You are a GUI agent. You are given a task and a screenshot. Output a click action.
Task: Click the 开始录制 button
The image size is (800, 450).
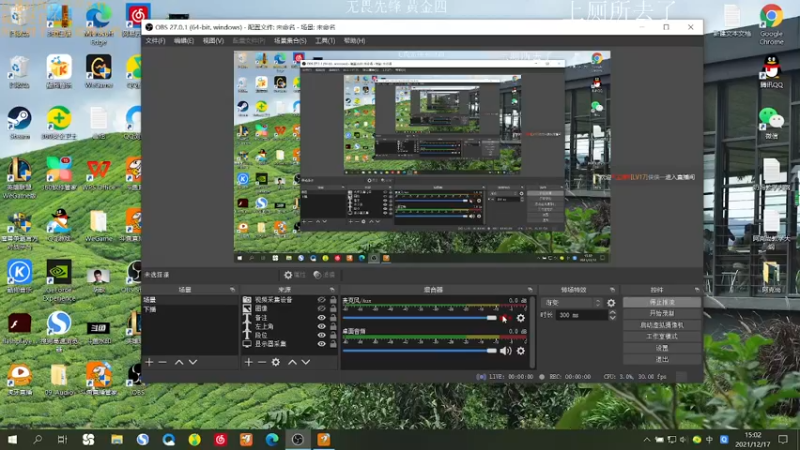tap(662, 313)
